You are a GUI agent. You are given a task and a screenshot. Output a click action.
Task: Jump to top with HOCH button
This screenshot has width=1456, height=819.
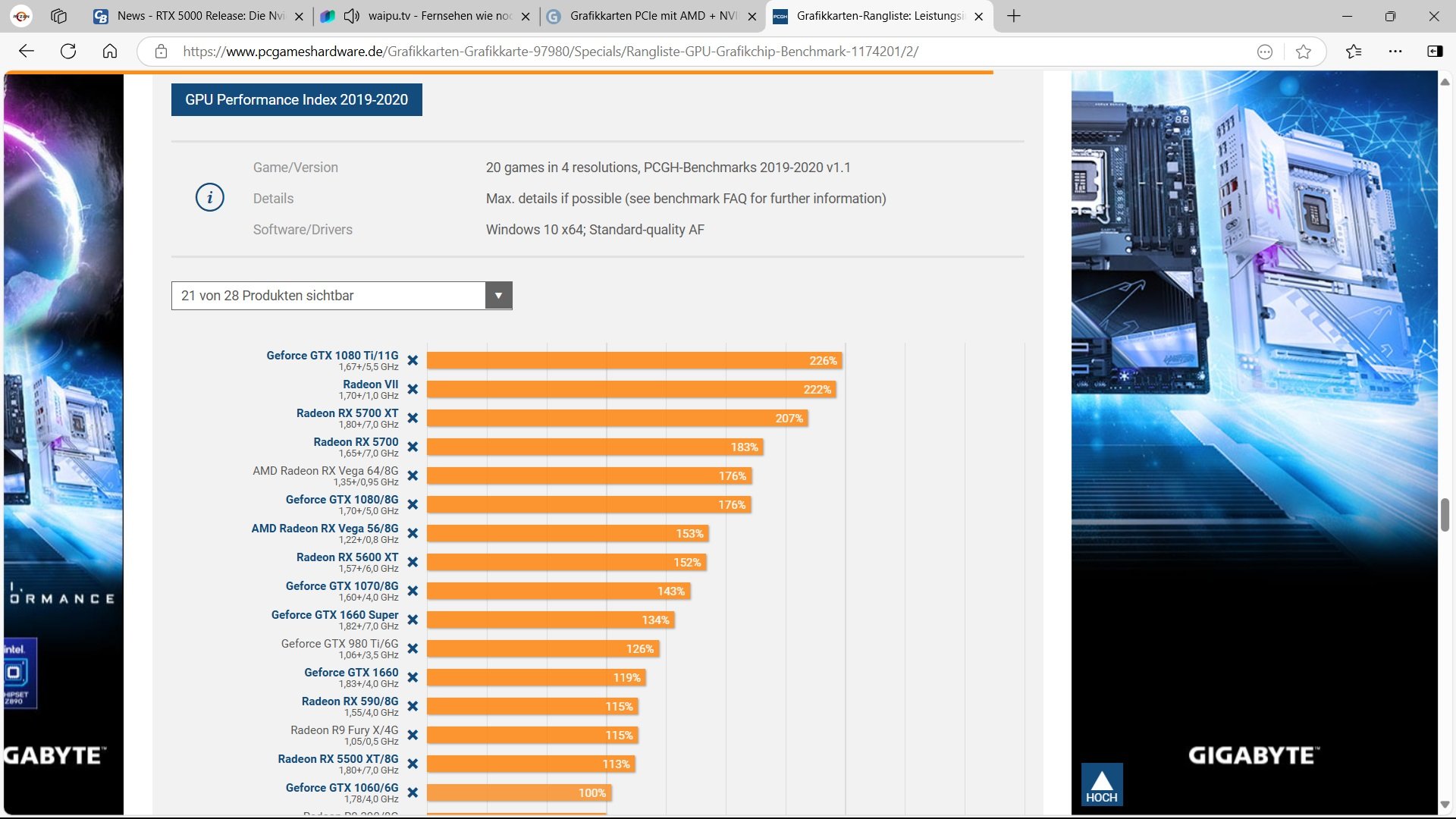pyautogui.click(x=1102, y=784)
